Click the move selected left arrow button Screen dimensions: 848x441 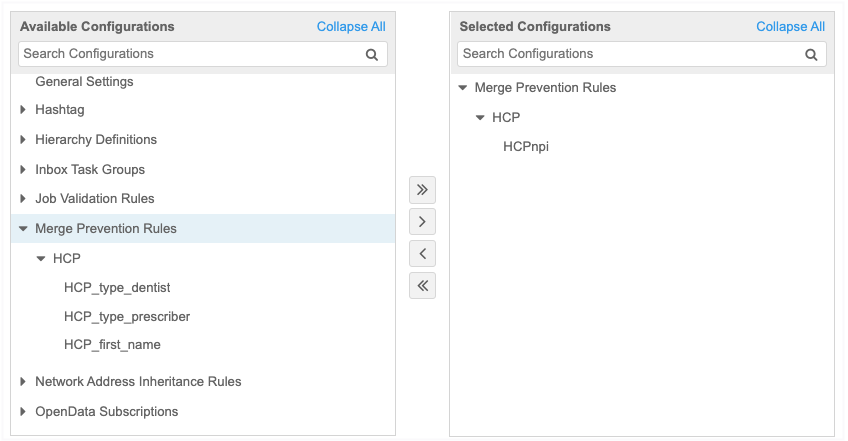[422, 253]
